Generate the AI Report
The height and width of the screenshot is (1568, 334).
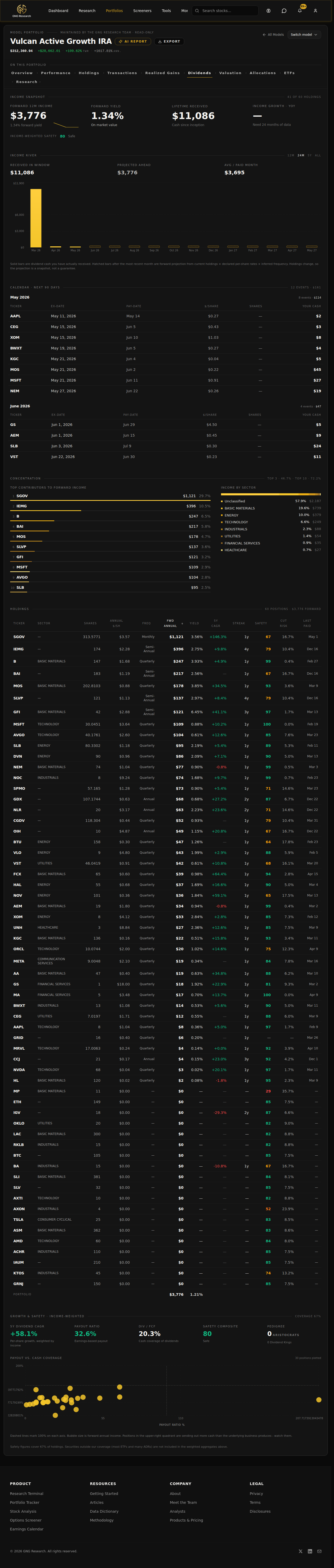133,41
